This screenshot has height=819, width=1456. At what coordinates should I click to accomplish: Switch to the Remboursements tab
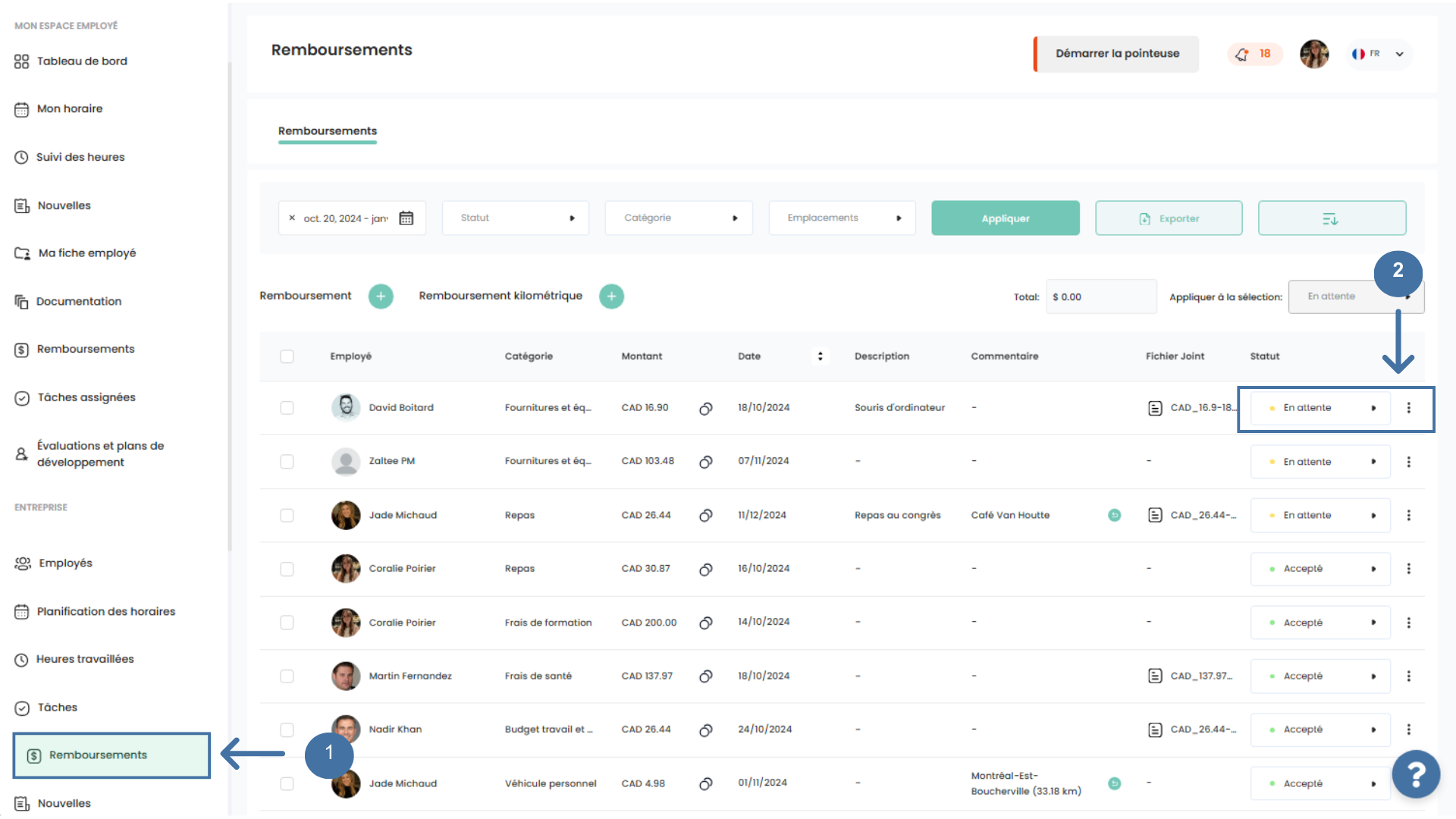[328, 131]
